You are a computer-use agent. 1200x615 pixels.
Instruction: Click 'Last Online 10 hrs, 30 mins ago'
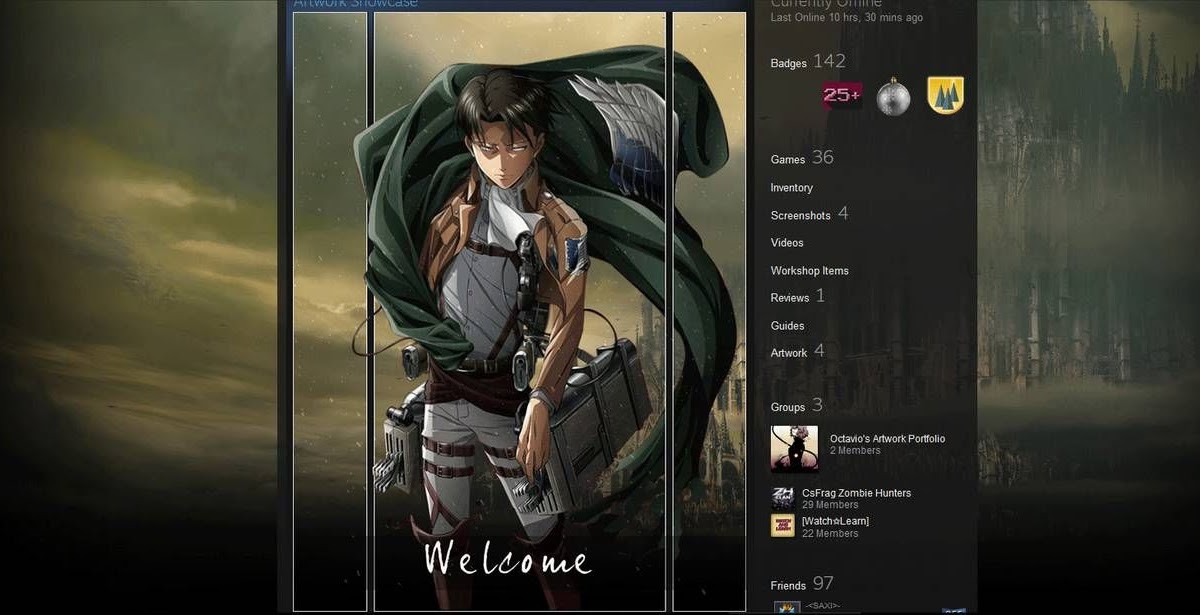click(x=846, y=18)
